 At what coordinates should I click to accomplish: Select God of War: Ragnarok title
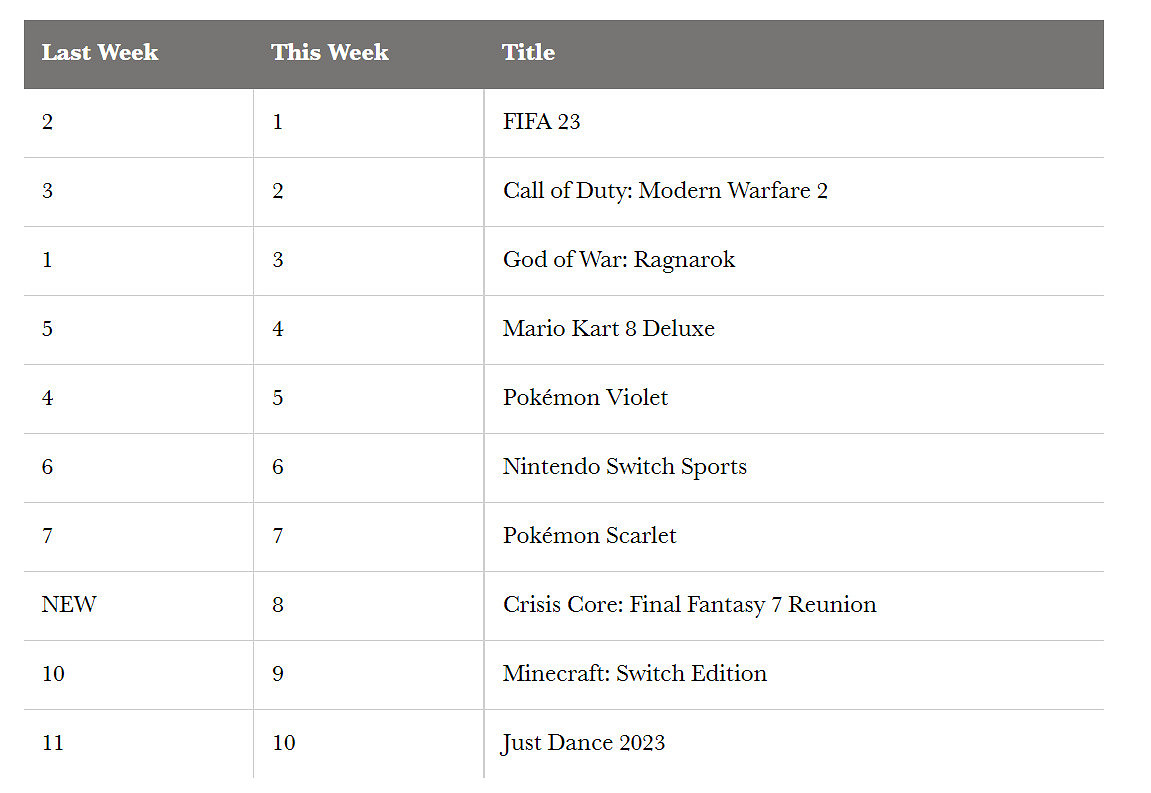click(x=618, y=260)
